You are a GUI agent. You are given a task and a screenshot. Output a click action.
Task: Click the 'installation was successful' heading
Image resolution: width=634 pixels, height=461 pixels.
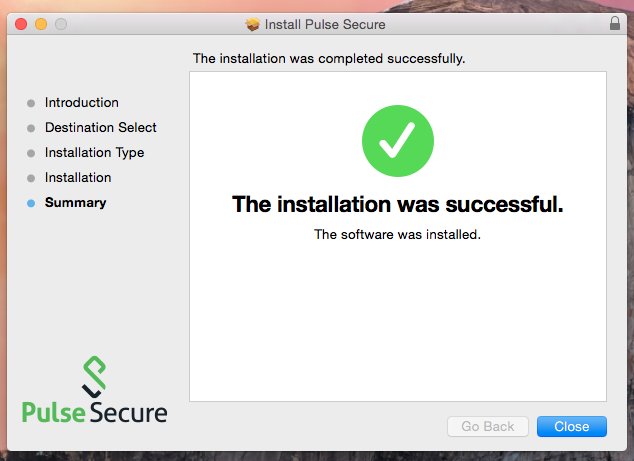pos(397,204)
